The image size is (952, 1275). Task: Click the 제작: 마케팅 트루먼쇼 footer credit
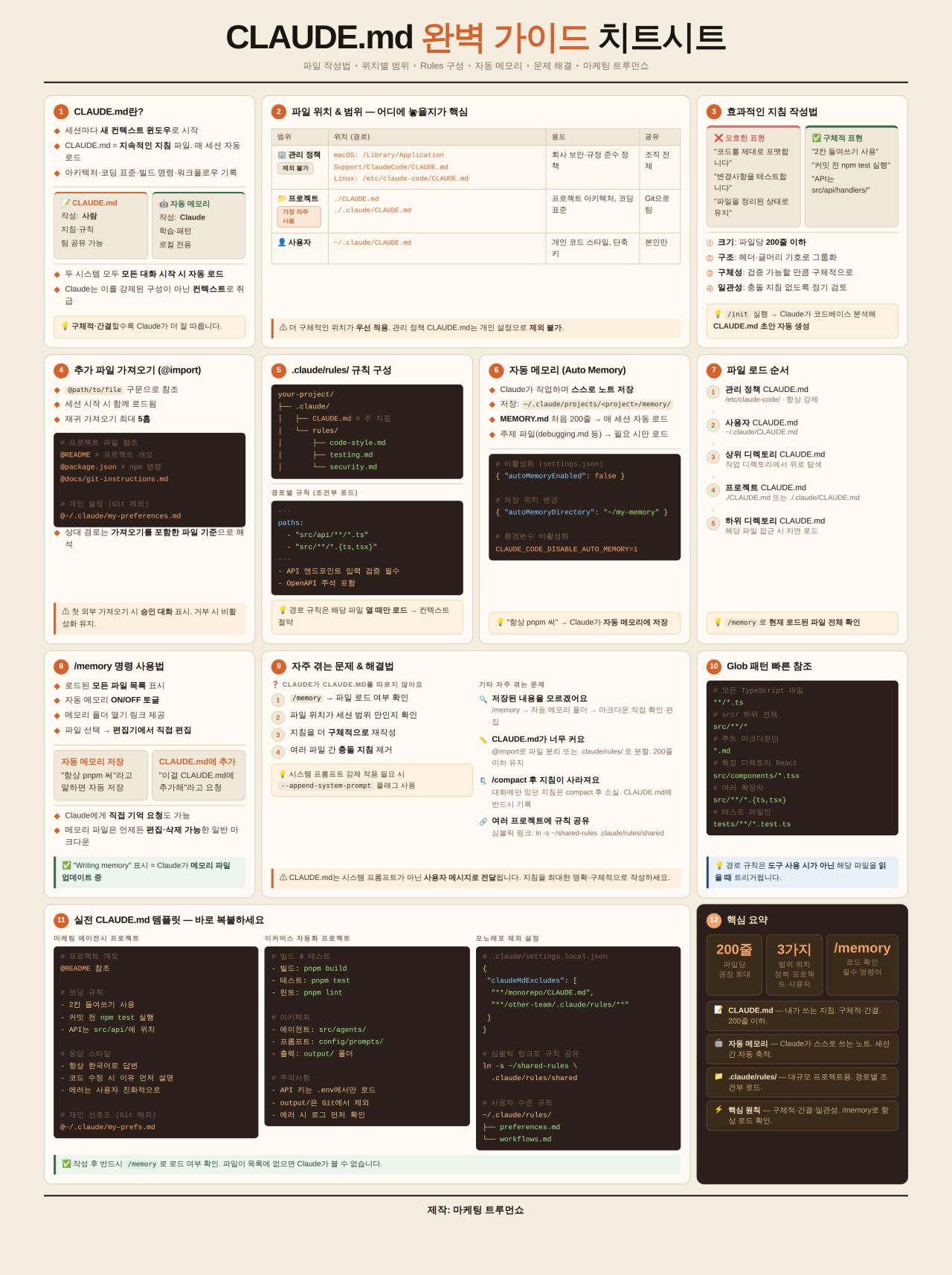click(476, 1210)
